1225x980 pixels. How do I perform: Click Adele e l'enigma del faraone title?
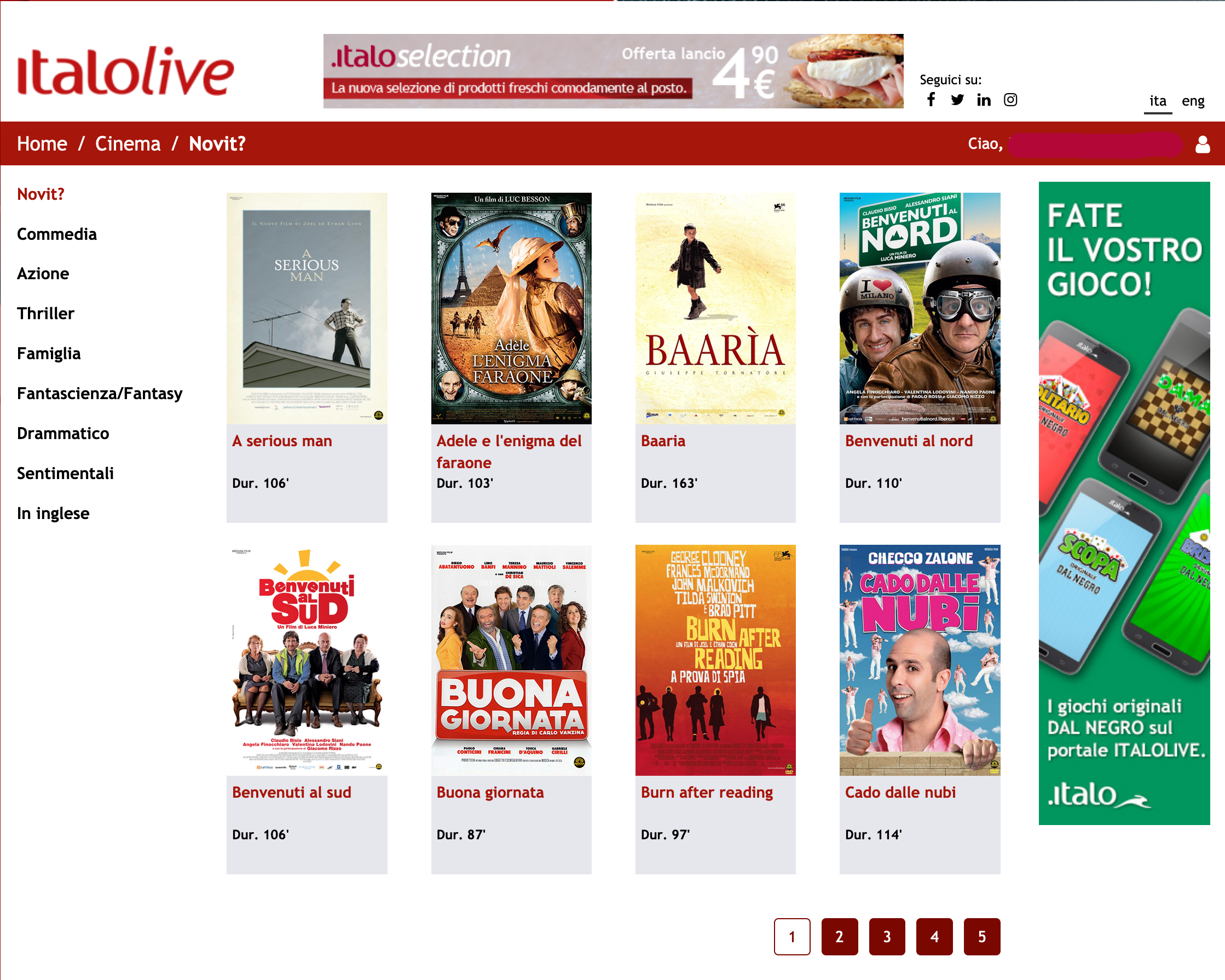(509, 451)
